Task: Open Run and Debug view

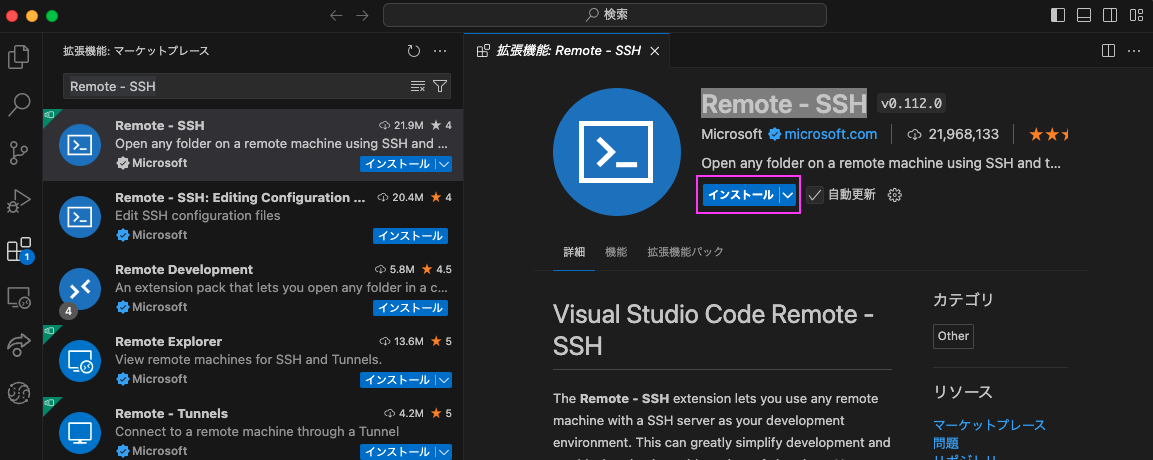Action: point(19,201)
